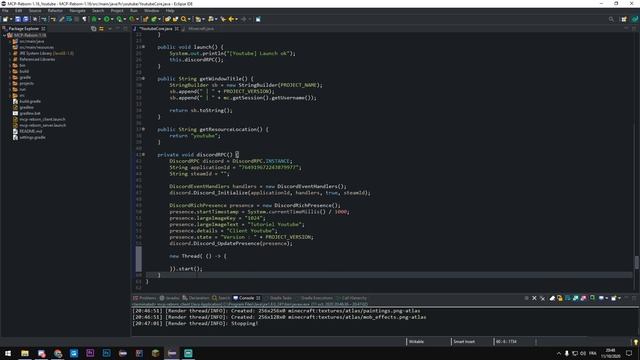Open dropdown arrow next to Run button
Viewport: 640px width, 360px height.
[x=113, y=19]
